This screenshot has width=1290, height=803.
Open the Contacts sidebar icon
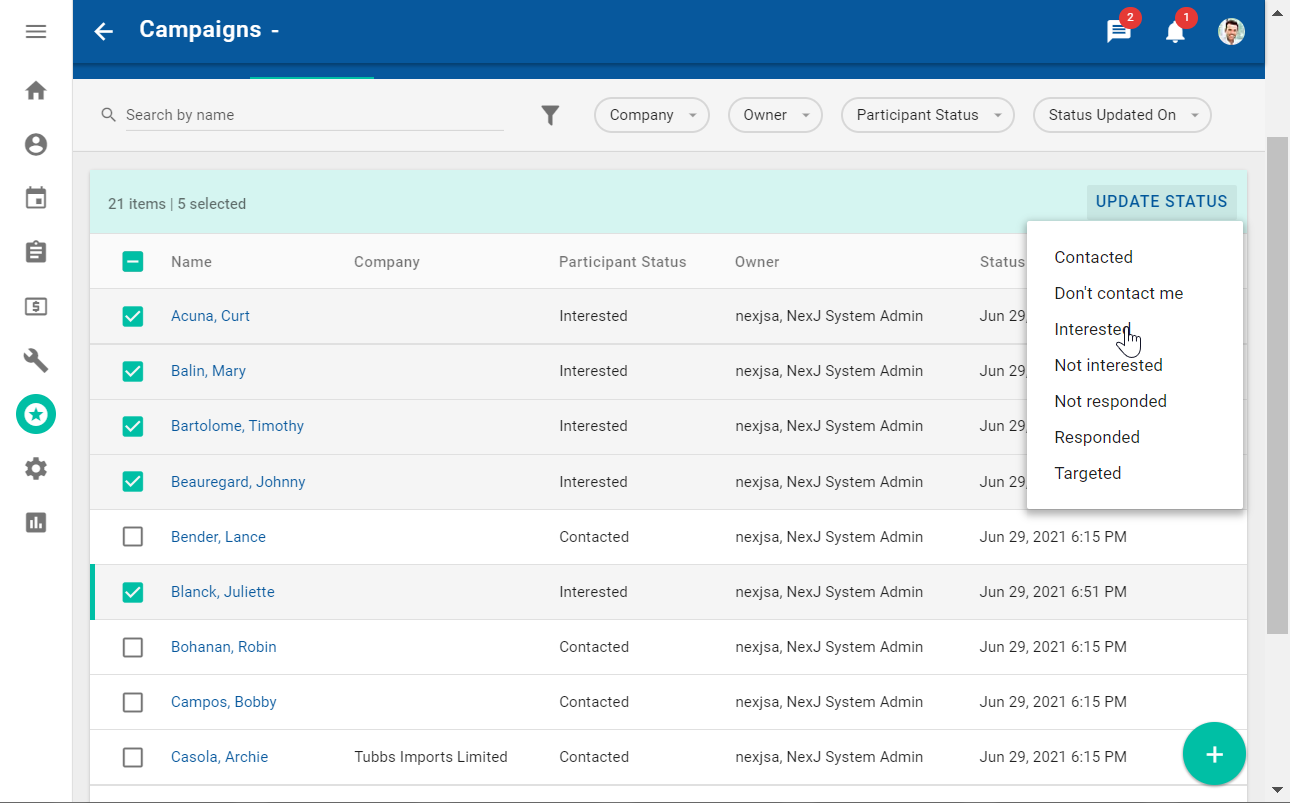[36, 145]
